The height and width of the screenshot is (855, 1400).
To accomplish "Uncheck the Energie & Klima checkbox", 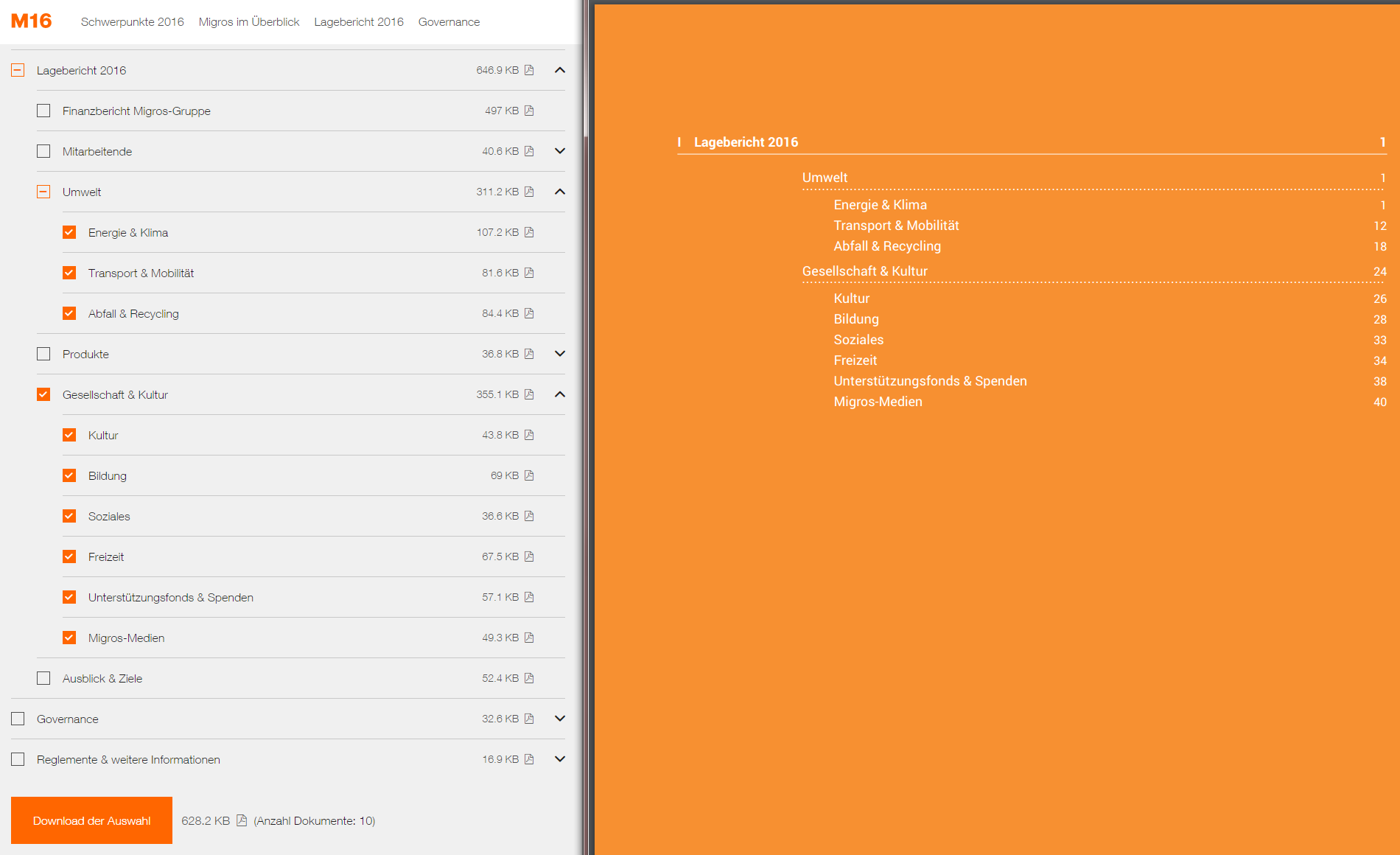I will click(69, 232).
